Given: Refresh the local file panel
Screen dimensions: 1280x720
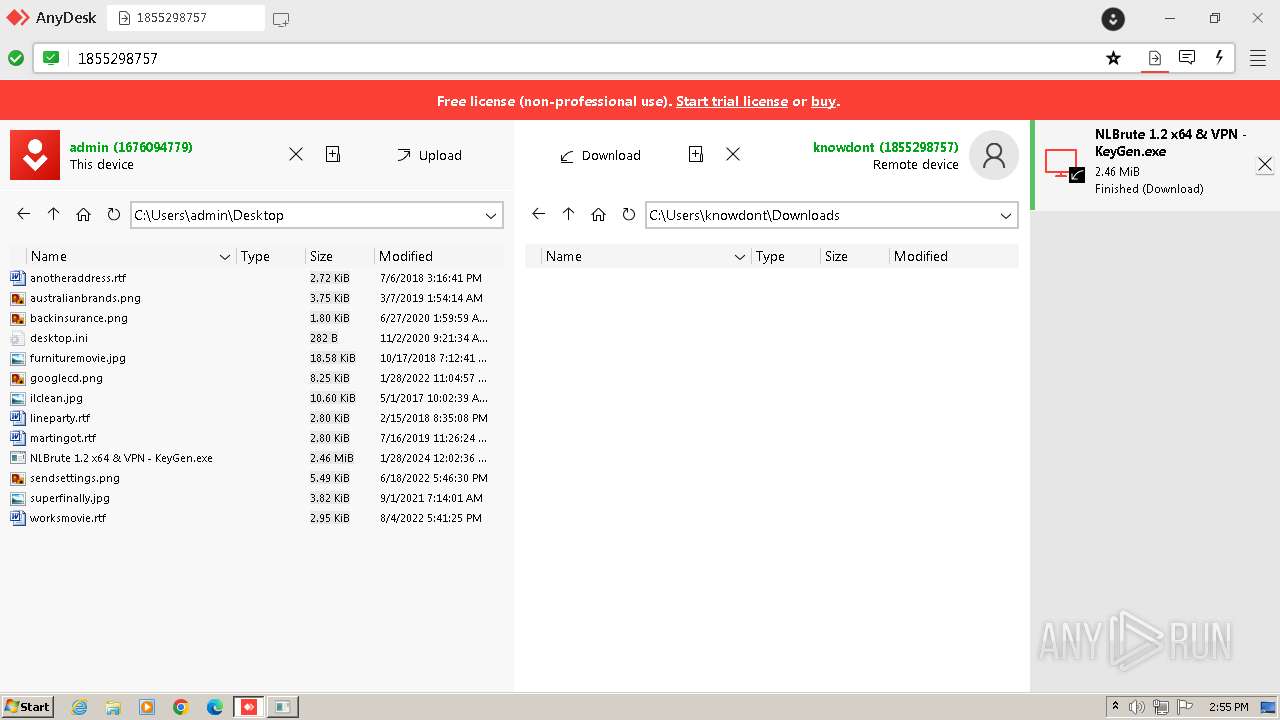Looking at the screenshot, I should pos(114,214).
